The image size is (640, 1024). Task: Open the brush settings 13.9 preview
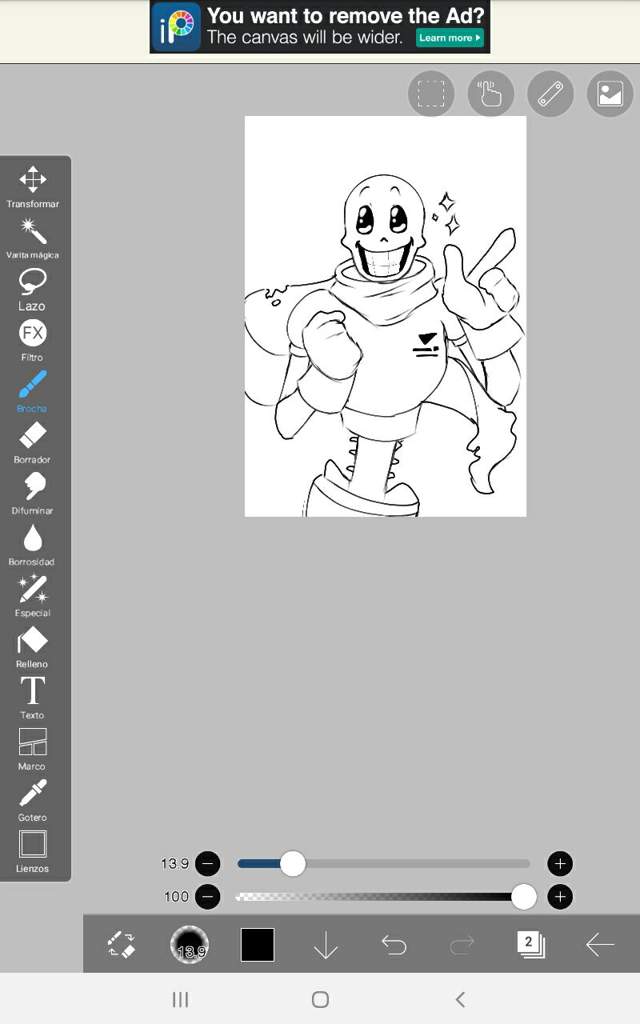pos(189,944)
